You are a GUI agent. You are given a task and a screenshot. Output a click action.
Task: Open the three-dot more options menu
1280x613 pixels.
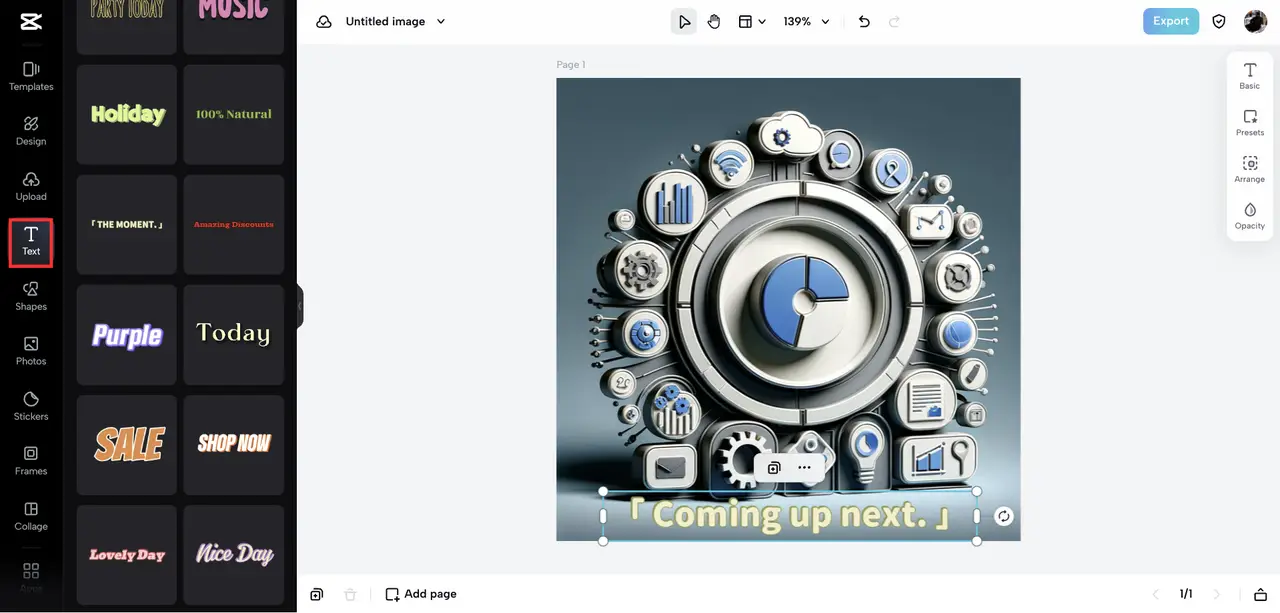click(804, 467)
